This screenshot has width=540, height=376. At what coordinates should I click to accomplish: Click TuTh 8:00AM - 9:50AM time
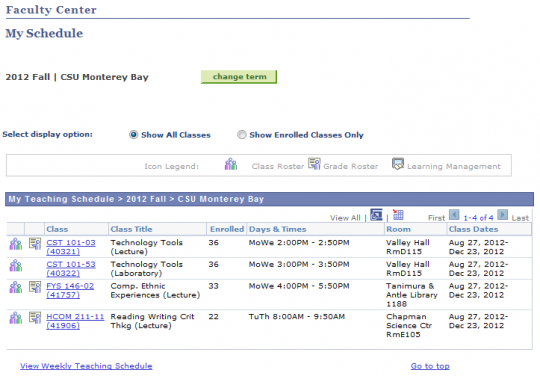click(x=297, y=316)
